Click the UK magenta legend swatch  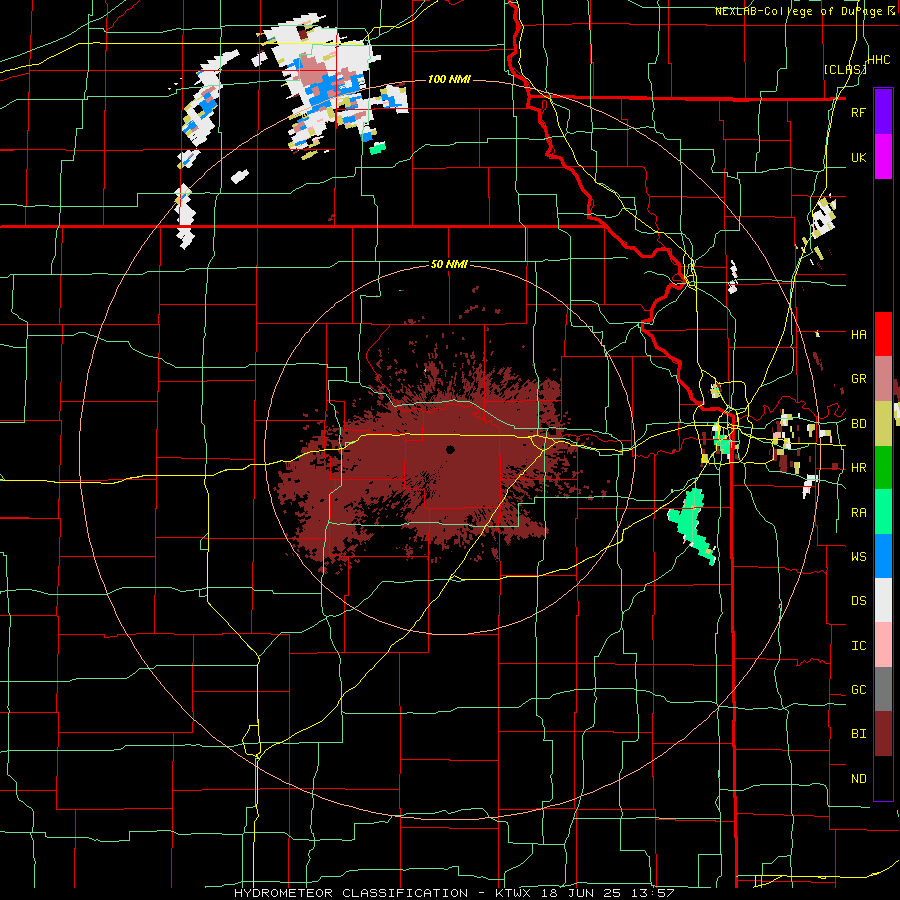click(883, 157)
